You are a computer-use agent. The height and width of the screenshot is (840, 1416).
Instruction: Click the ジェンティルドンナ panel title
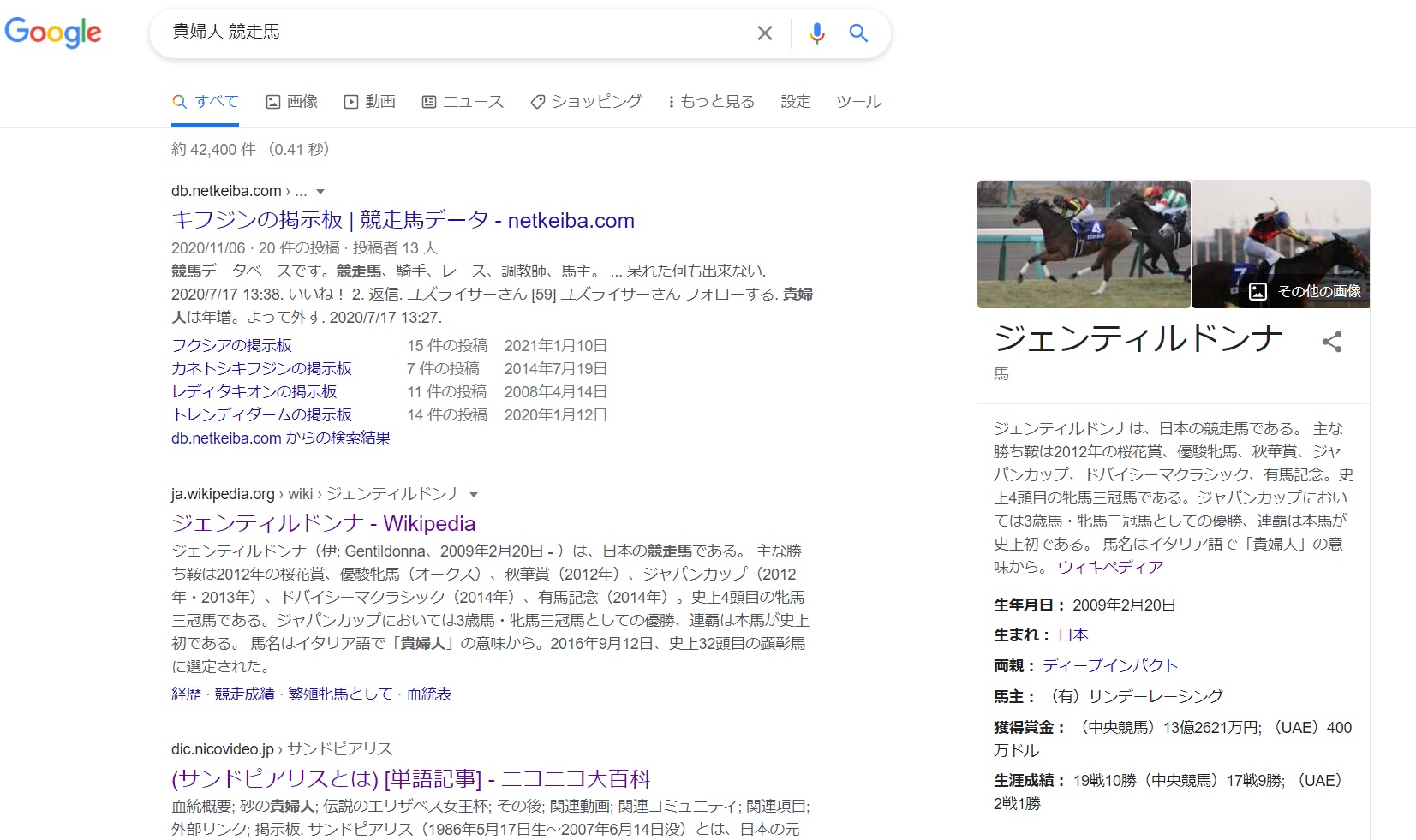(x=1138, y=339)
